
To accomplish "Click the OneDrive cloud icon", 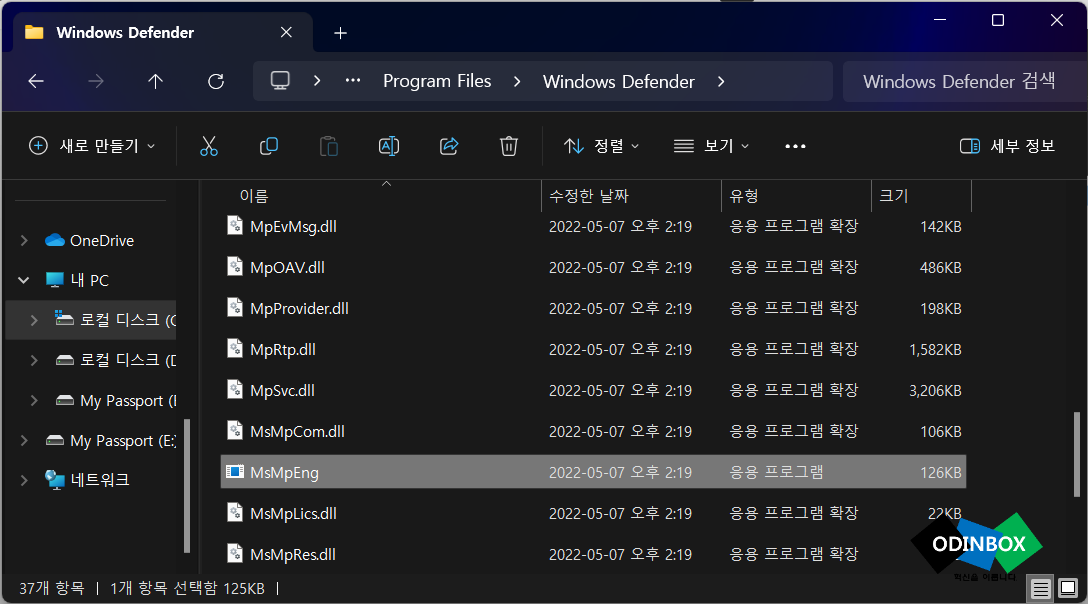I will click(55, 240).
